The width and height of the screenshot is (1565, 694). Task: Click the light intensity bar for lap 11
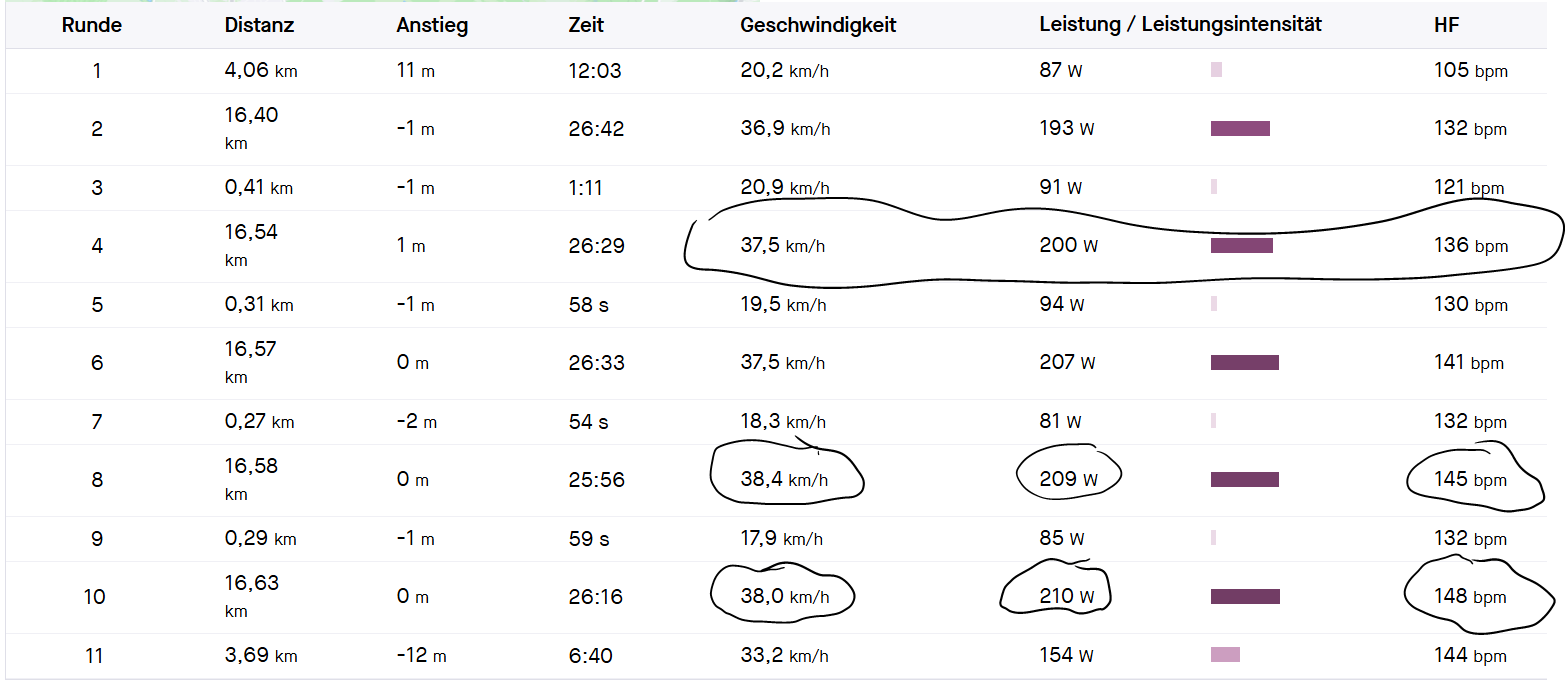[1225, 655]
